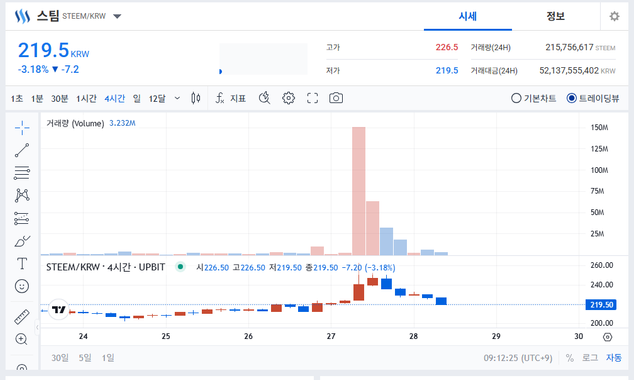Image resolution: width=634 pixels, height=380 pixels.
Task: Open candlestick chart style selector
Action: click(196, 98)
